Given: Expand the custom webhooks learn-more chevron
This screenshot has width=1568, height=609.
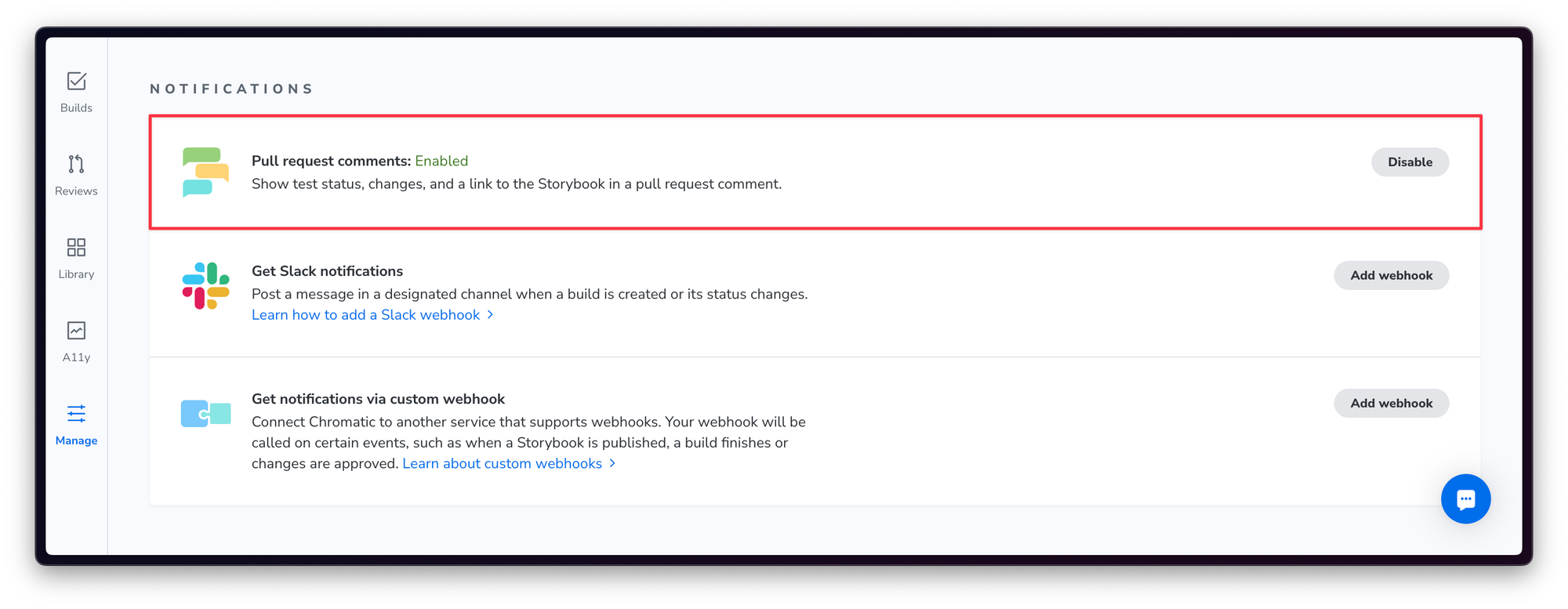Looking at the screenshot, I should [x=612, y=463].
